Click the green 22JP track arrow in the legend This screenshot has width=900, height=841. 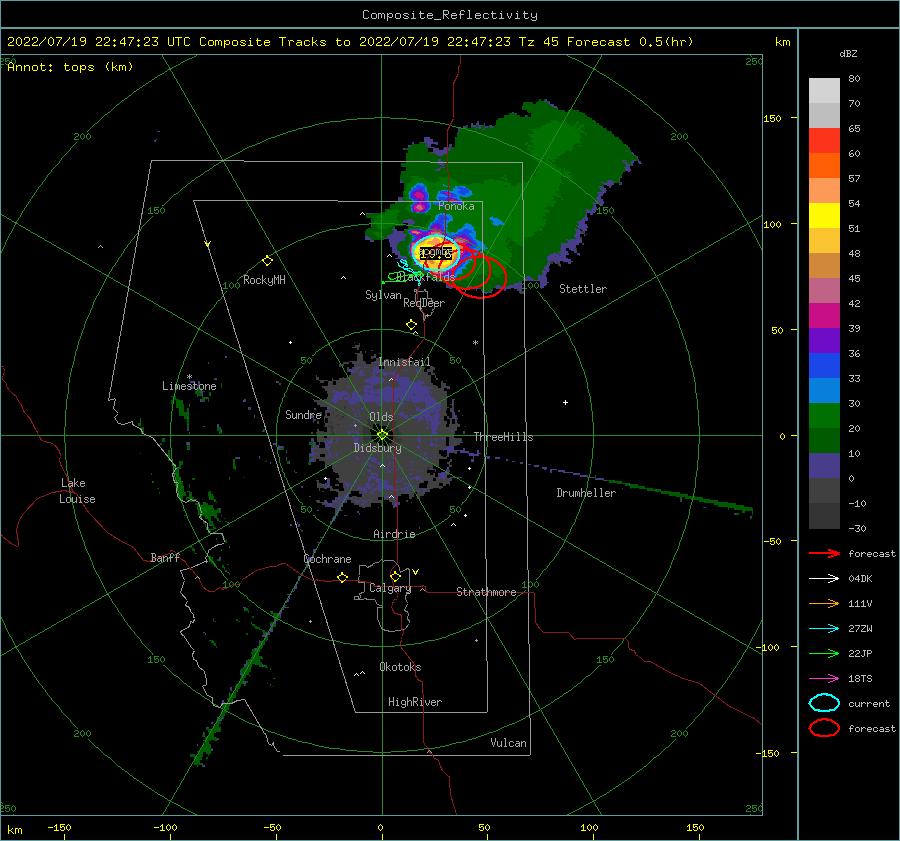[824, 653]
